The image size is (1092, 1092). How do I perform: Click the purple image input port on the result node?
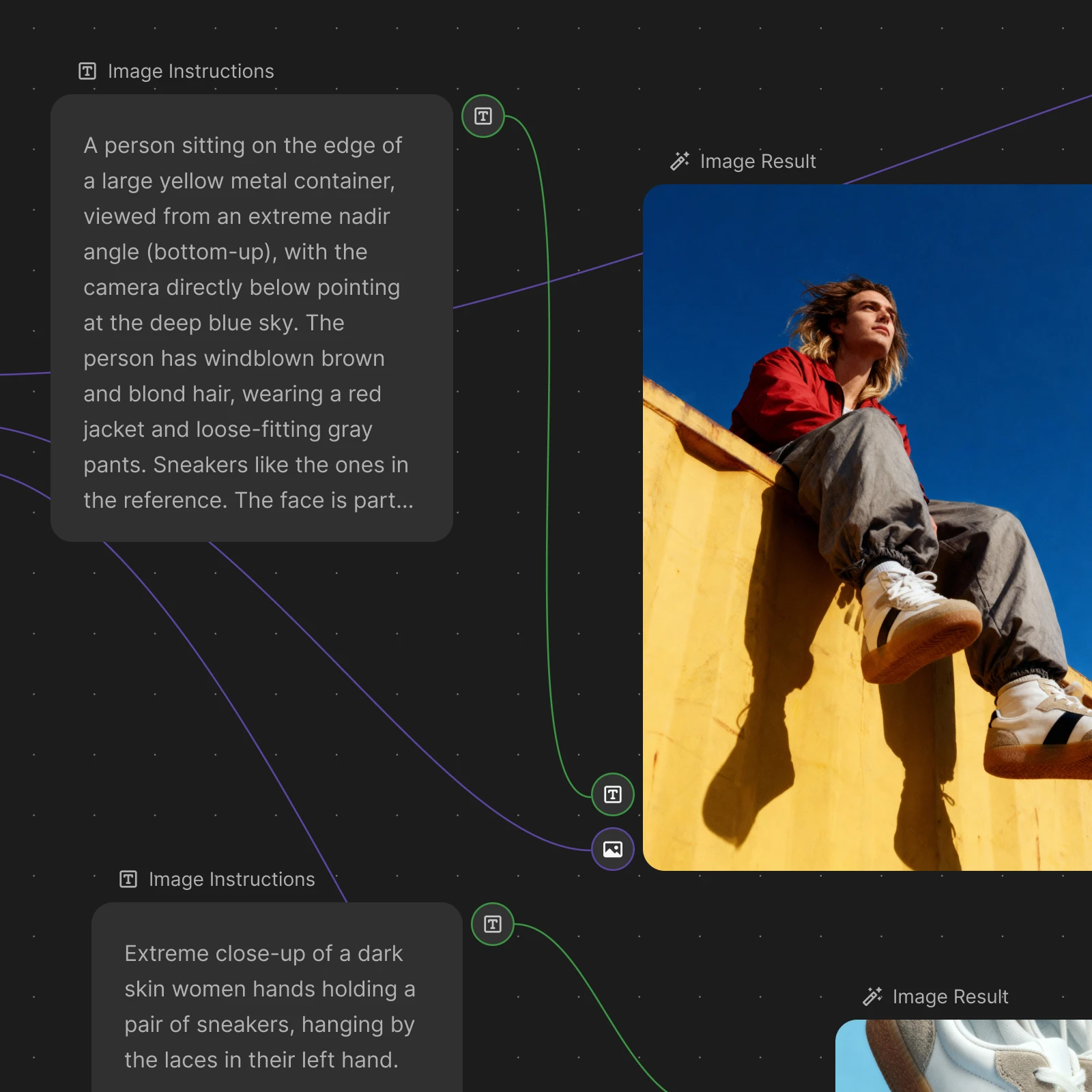click(x=612, y=848)
